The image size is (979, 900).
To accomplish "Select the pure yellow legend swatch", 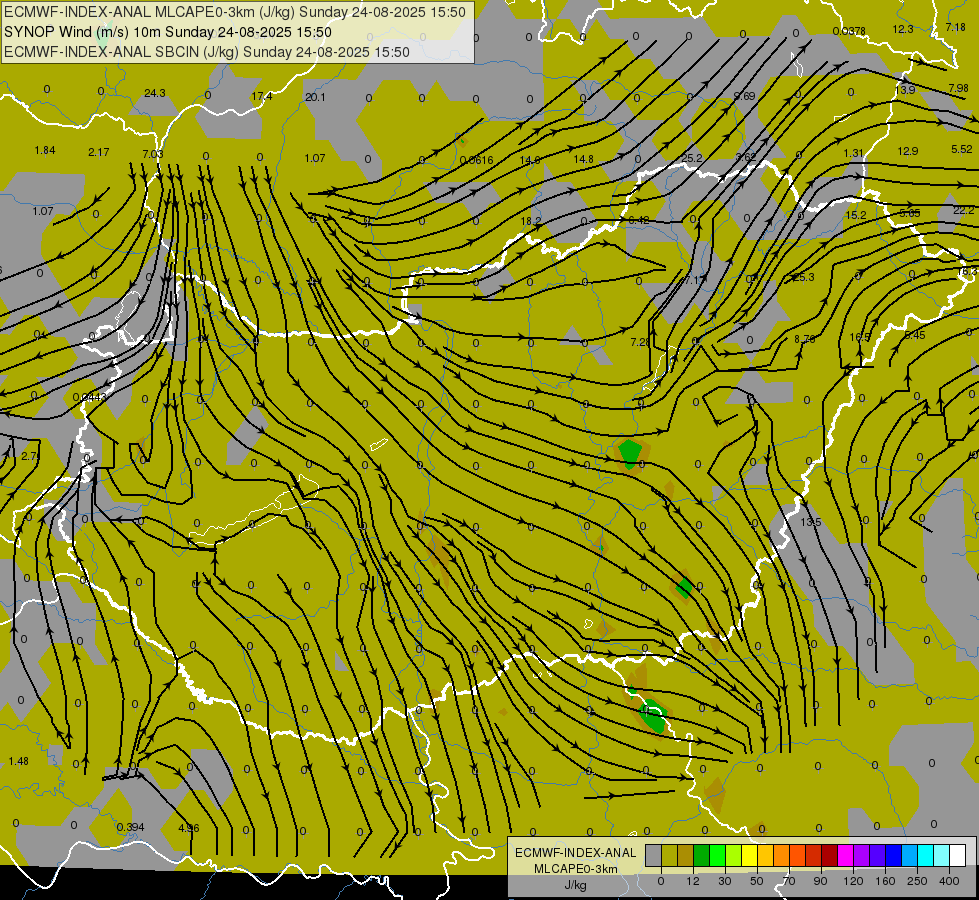I will [749, 856].
